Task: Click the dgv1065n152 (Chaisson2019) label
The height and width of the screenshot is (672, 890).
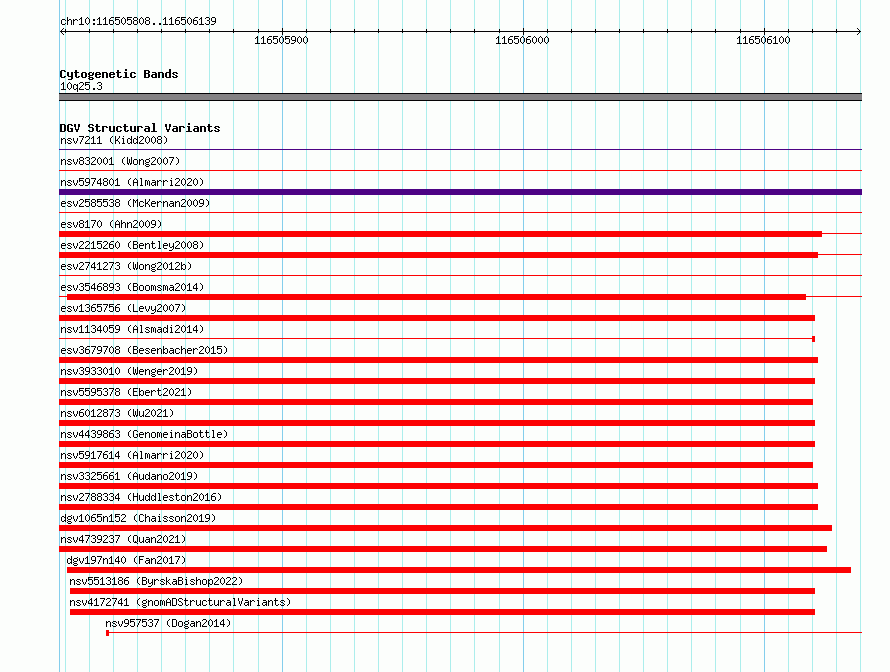Action: (x=138, y=518)
